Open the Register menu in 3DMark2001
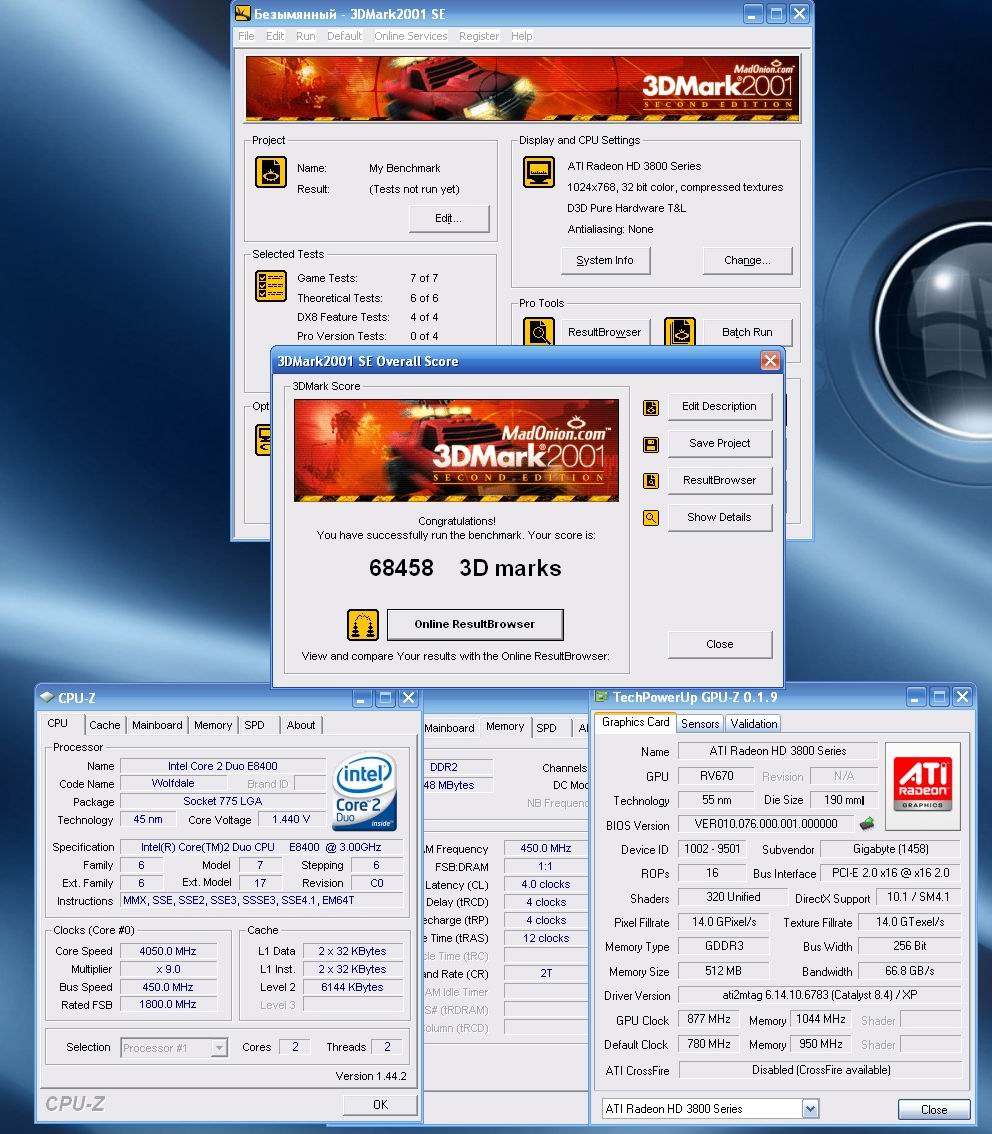This screenshot has width=992, height=1134. point(479,36)
